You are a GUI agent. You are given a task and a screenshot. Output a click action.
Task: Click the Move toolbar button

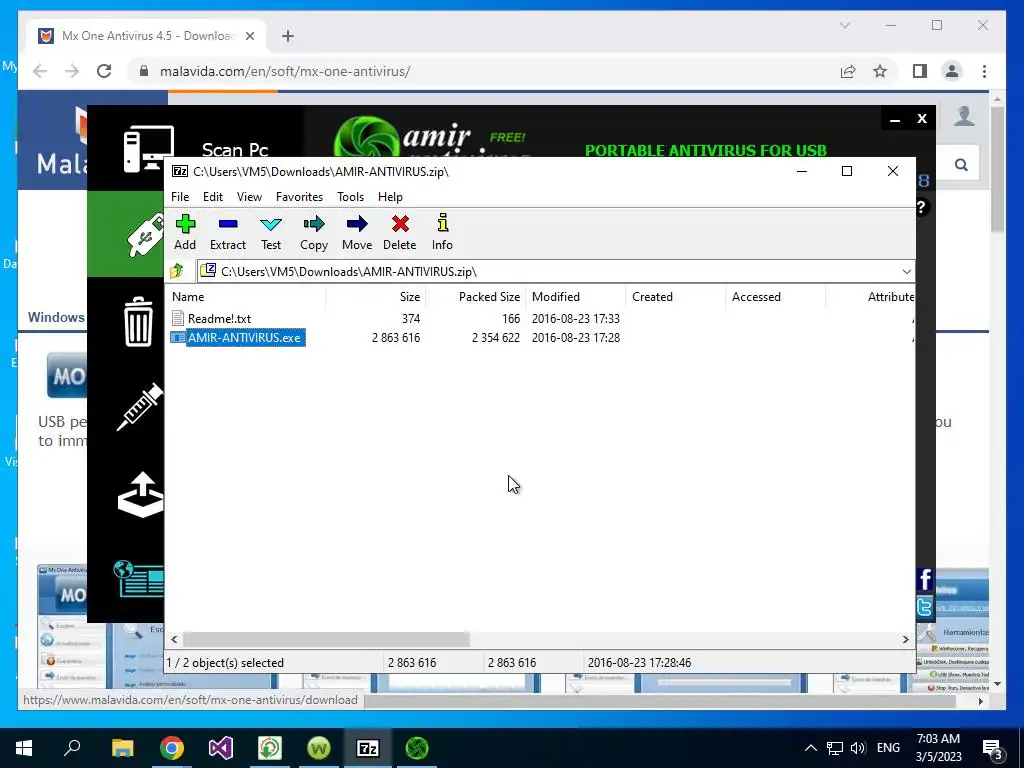357,232
